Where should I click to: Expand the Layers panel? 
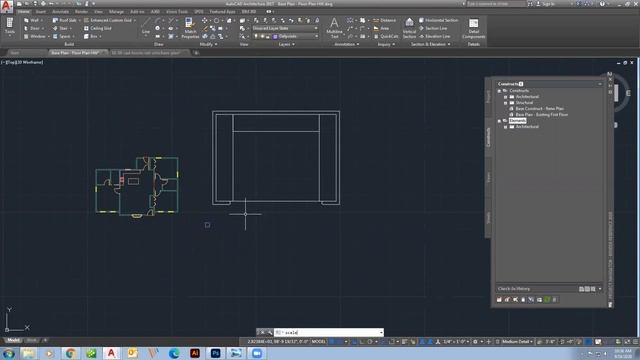coord(287,44)
